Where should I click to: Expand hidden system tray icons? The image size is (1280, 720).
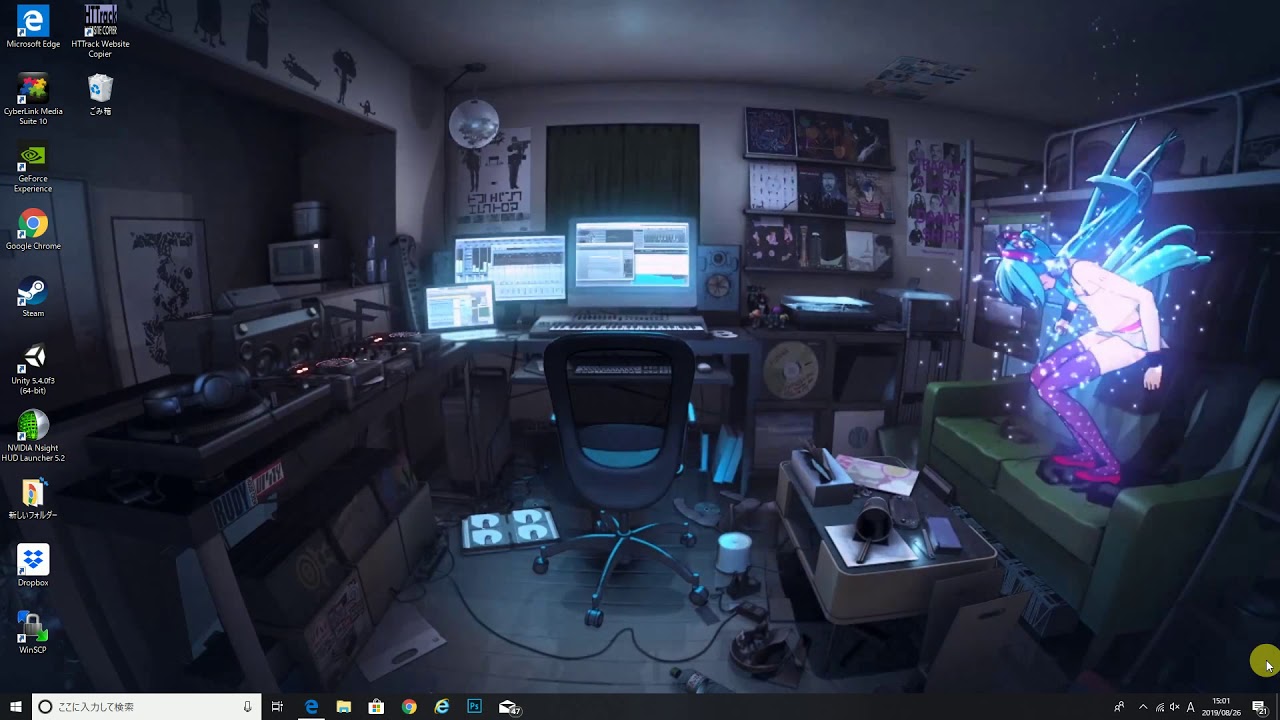pyautogui.click(x=1143, y=707)
